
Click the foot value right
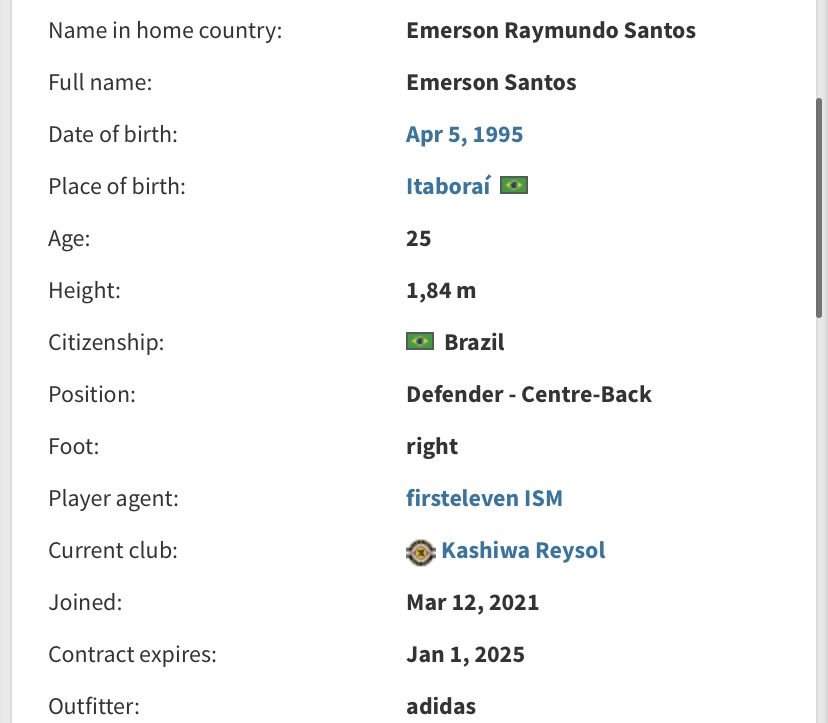[431, 447]
